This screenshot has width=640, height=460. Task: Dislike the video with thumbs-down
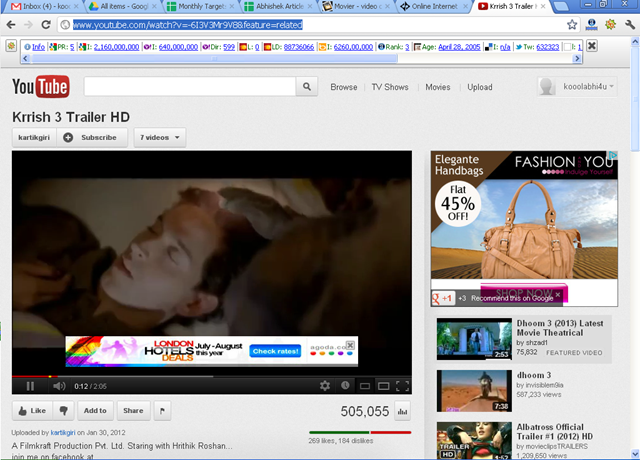(64, 411)
